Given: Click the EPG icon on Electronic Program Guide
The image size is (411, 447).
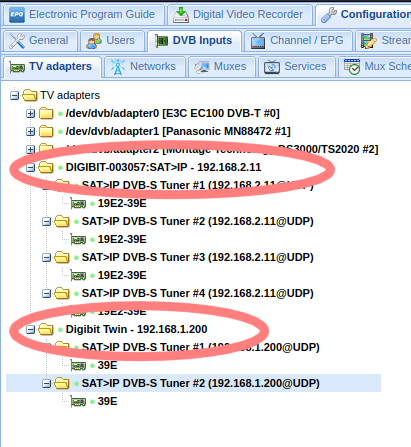Looking at the screenshot, I should (x=17, y=15).
